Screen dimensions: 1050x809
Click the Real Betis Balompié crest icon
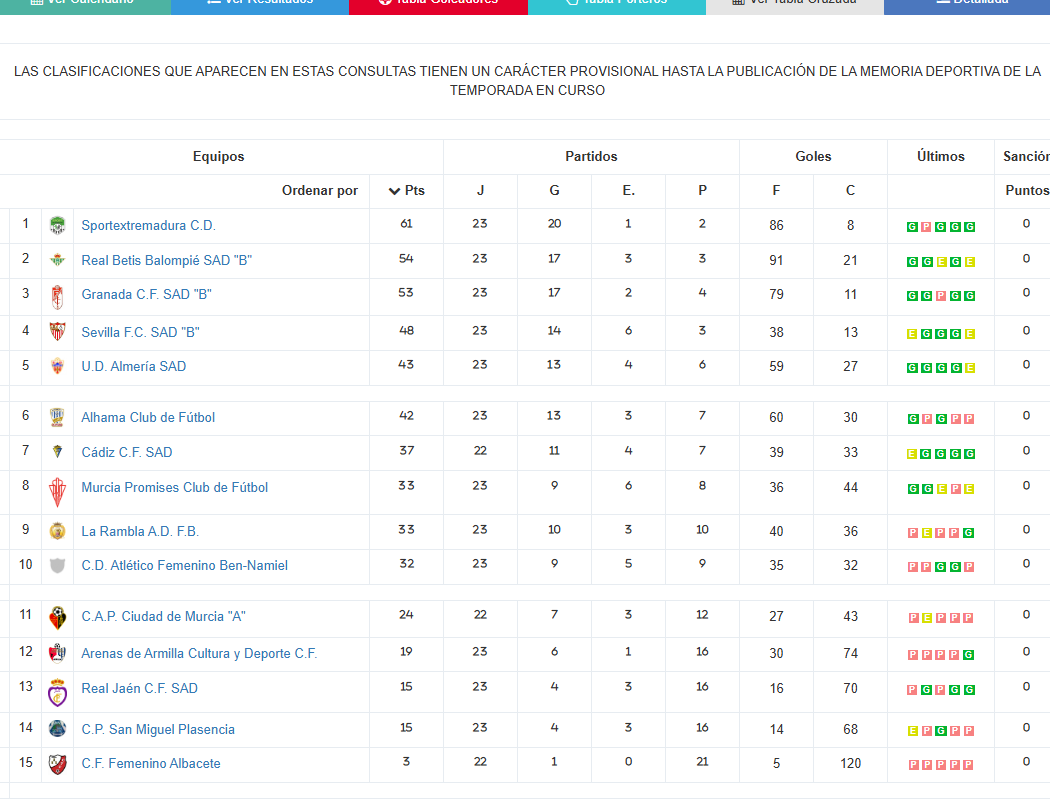coord(58,260)
